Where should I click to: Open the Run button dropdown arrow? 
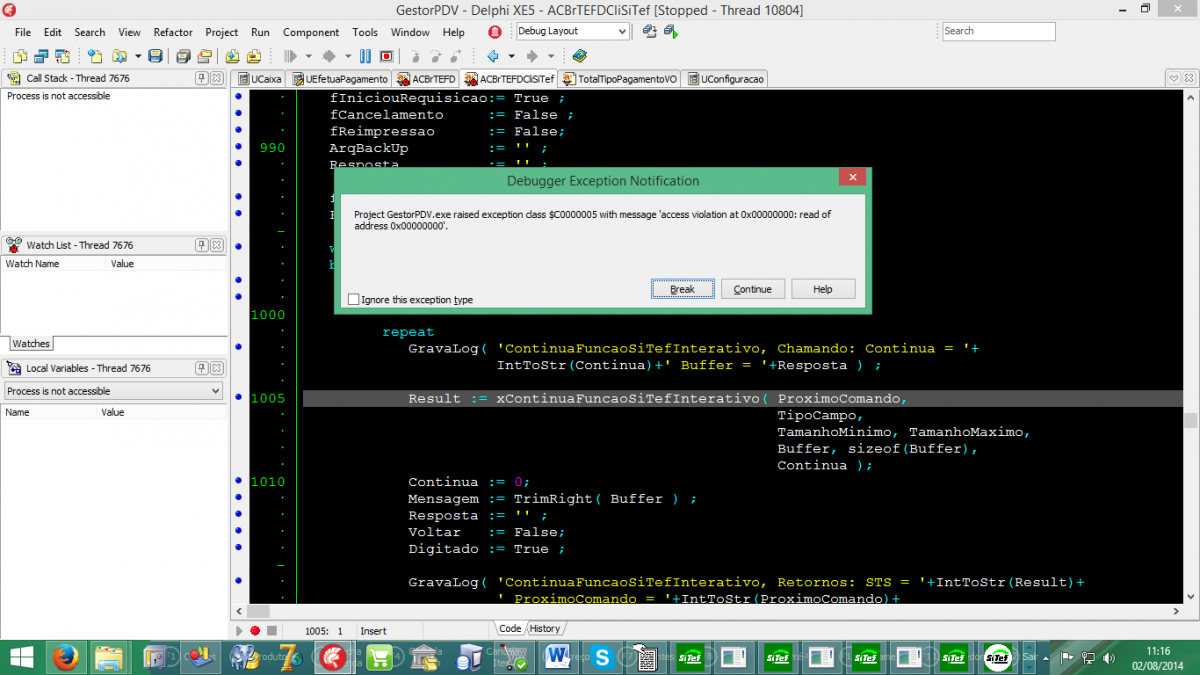coord(308,56)
